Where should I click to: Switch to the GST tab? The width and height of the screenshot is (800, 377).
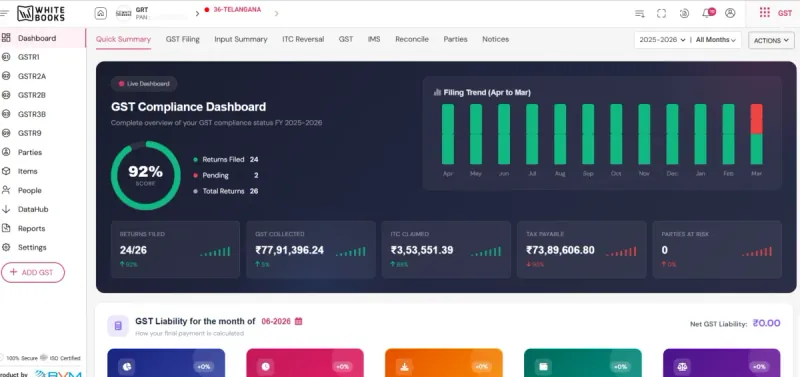(x=346, y=39)
